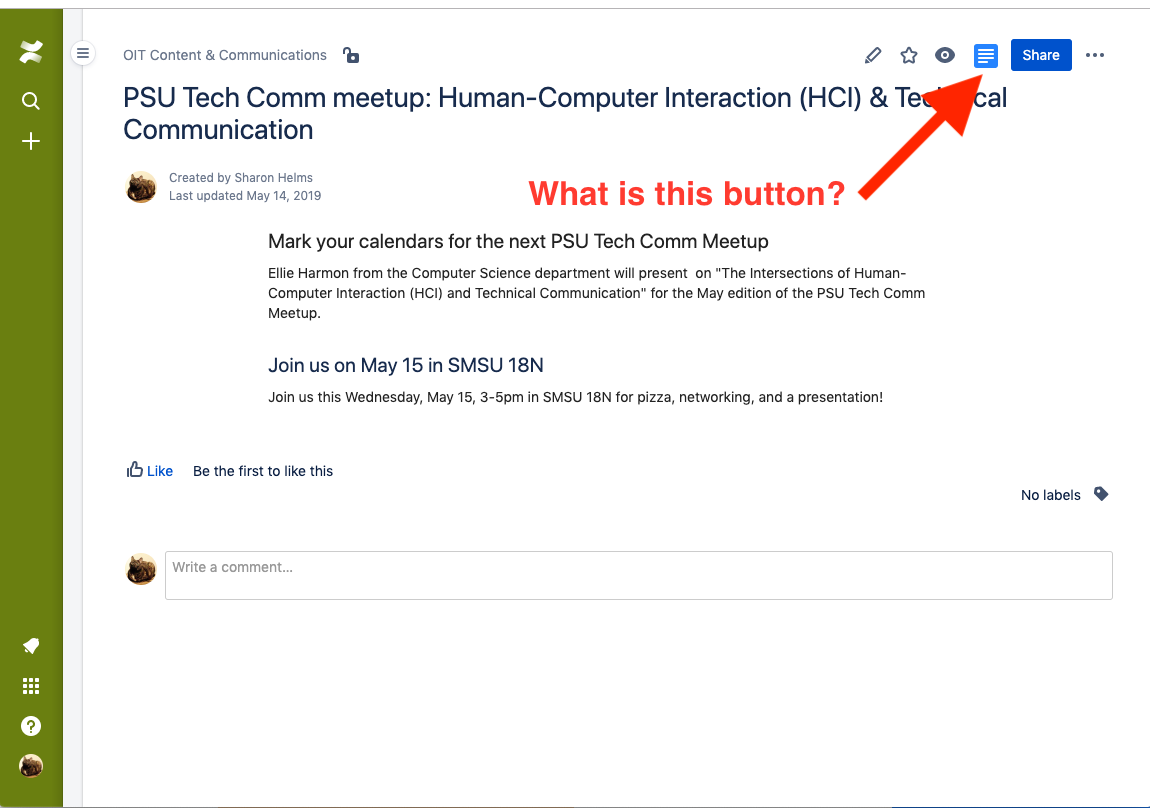Open notifications bell in sidebar

coord(31,646)
